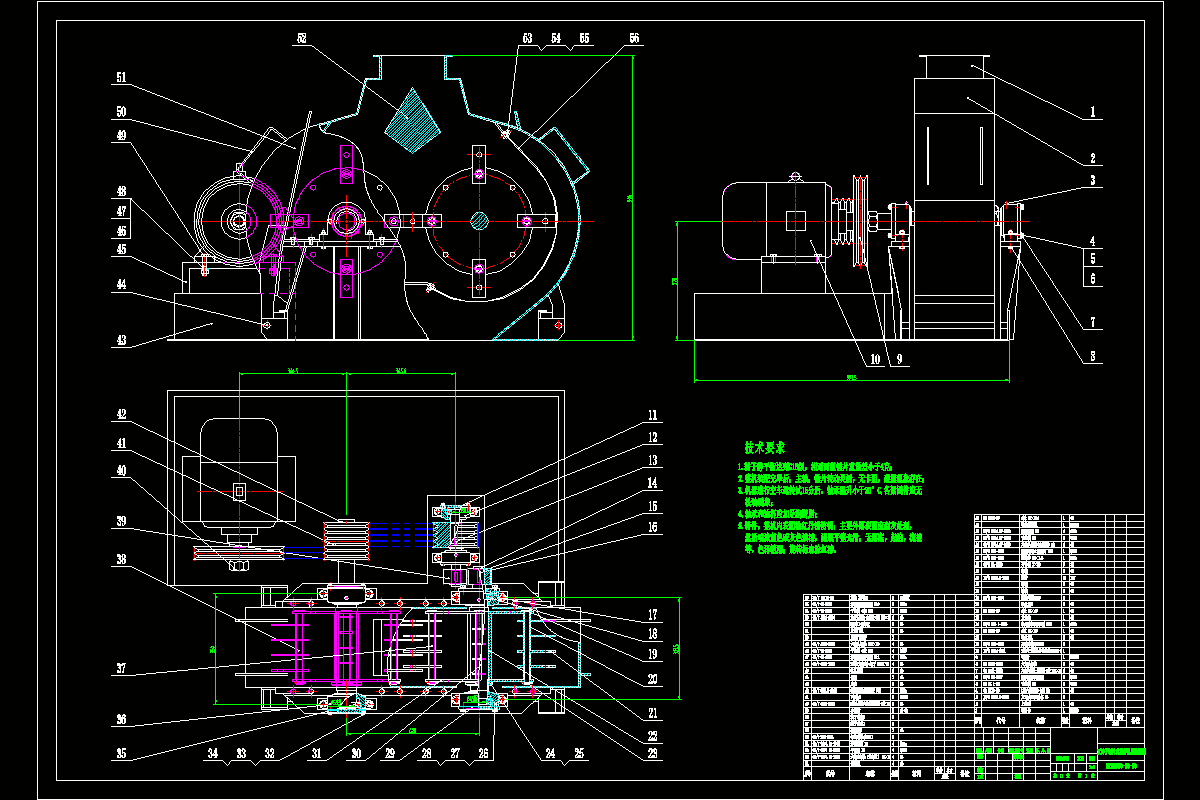Click part callout number 1
1200x800 pixels.
click(x=1094, y=113)
